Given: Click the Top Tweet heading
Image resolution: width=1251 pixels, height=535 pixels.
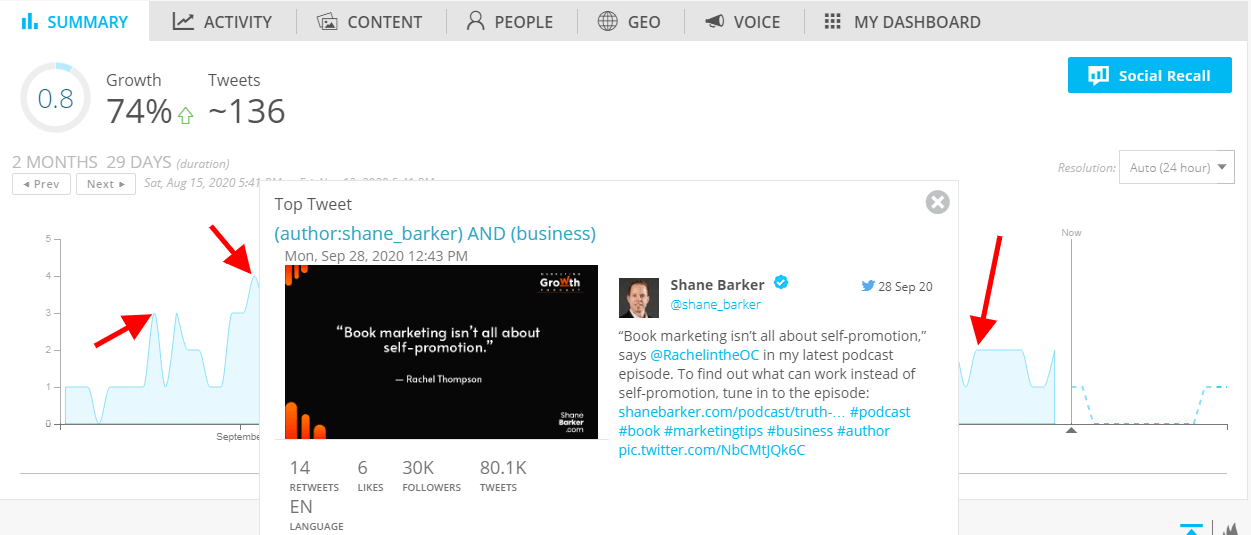Looking at the screenshot, I should pos(313,205).
